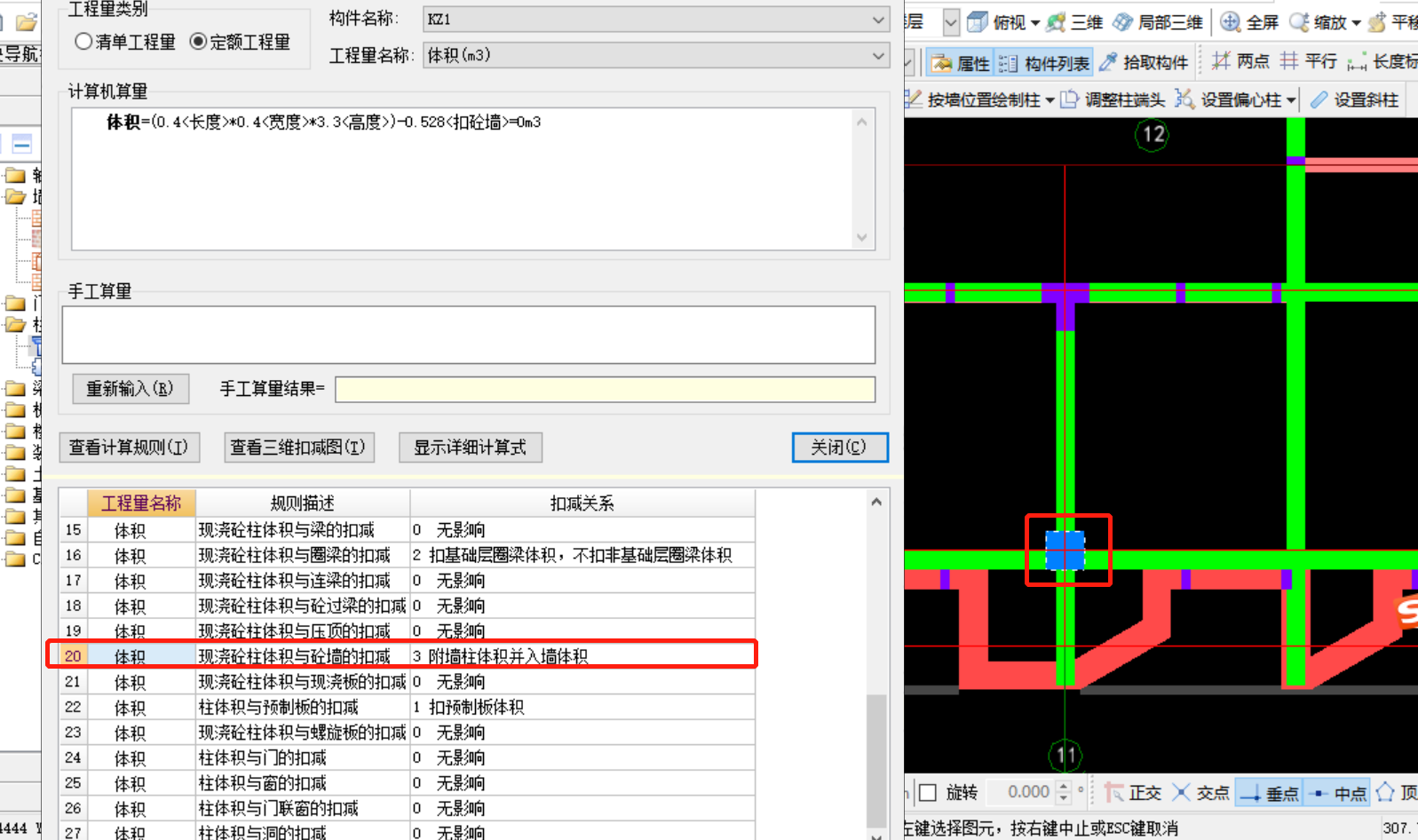This screenshot has height=840, width=1418.
Task: Click 全屏 full screen view
Action: pos(1249,22)
